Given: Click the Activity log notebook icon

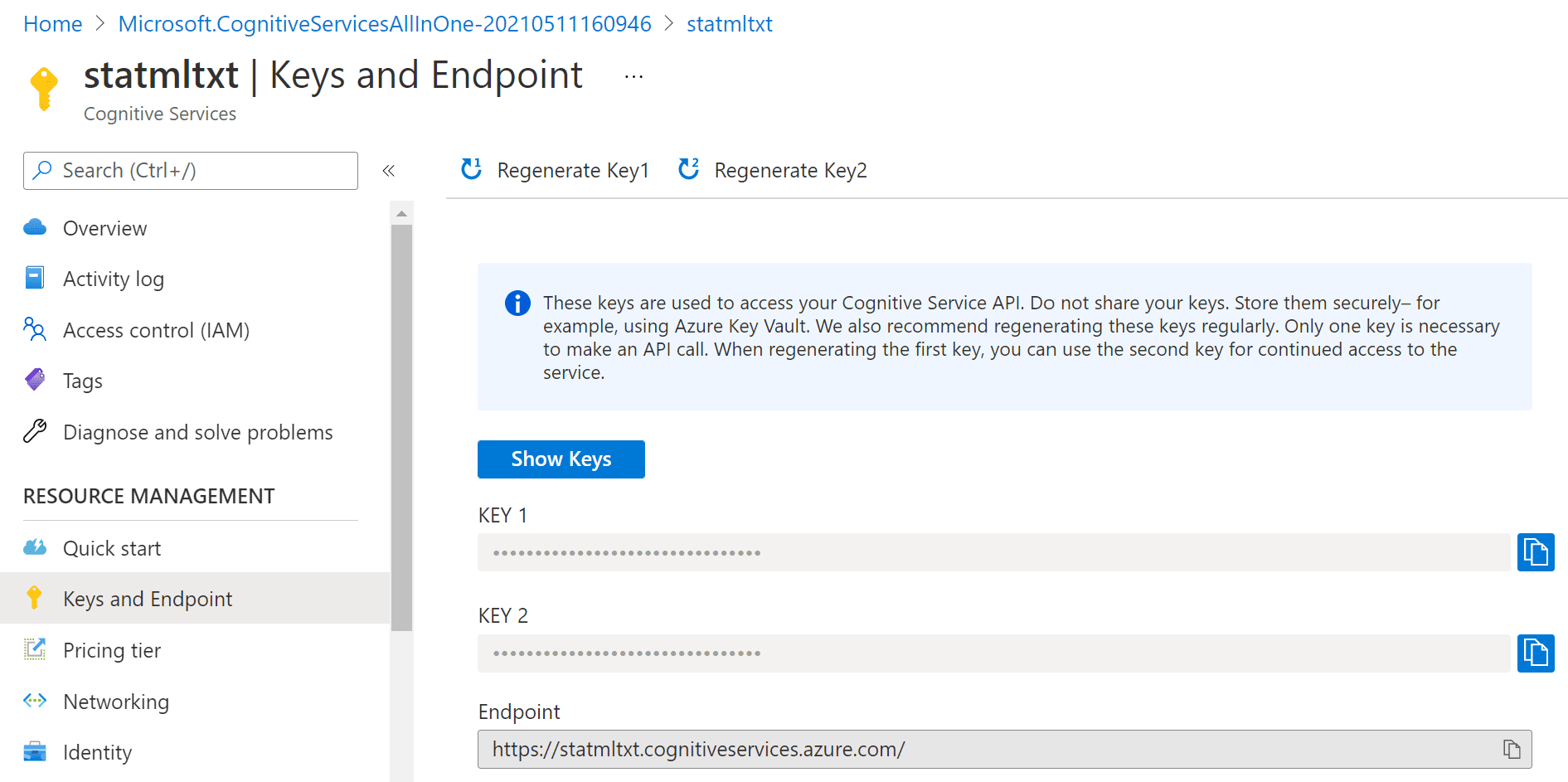Looking at the screenshot, I should coord(35,278).
